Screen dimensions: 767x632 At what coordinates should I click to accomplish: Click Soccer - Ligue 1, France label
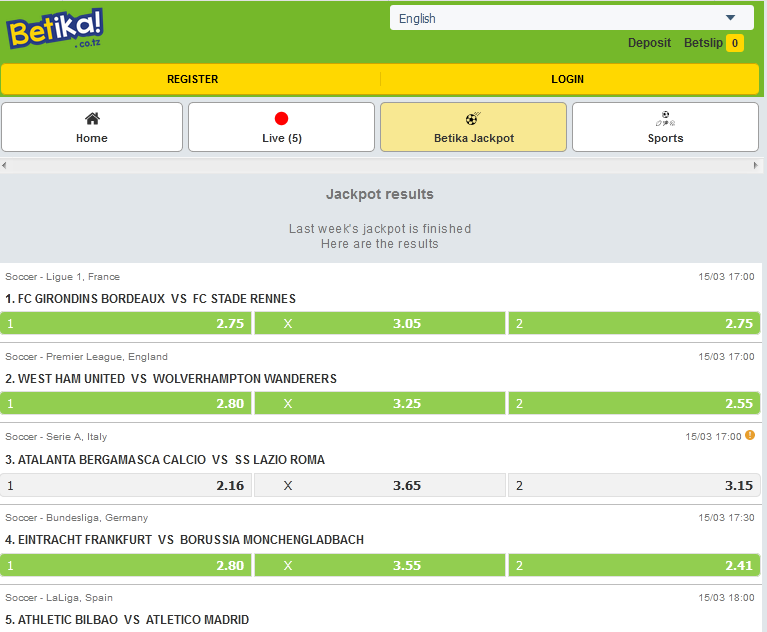pos(63,277)
